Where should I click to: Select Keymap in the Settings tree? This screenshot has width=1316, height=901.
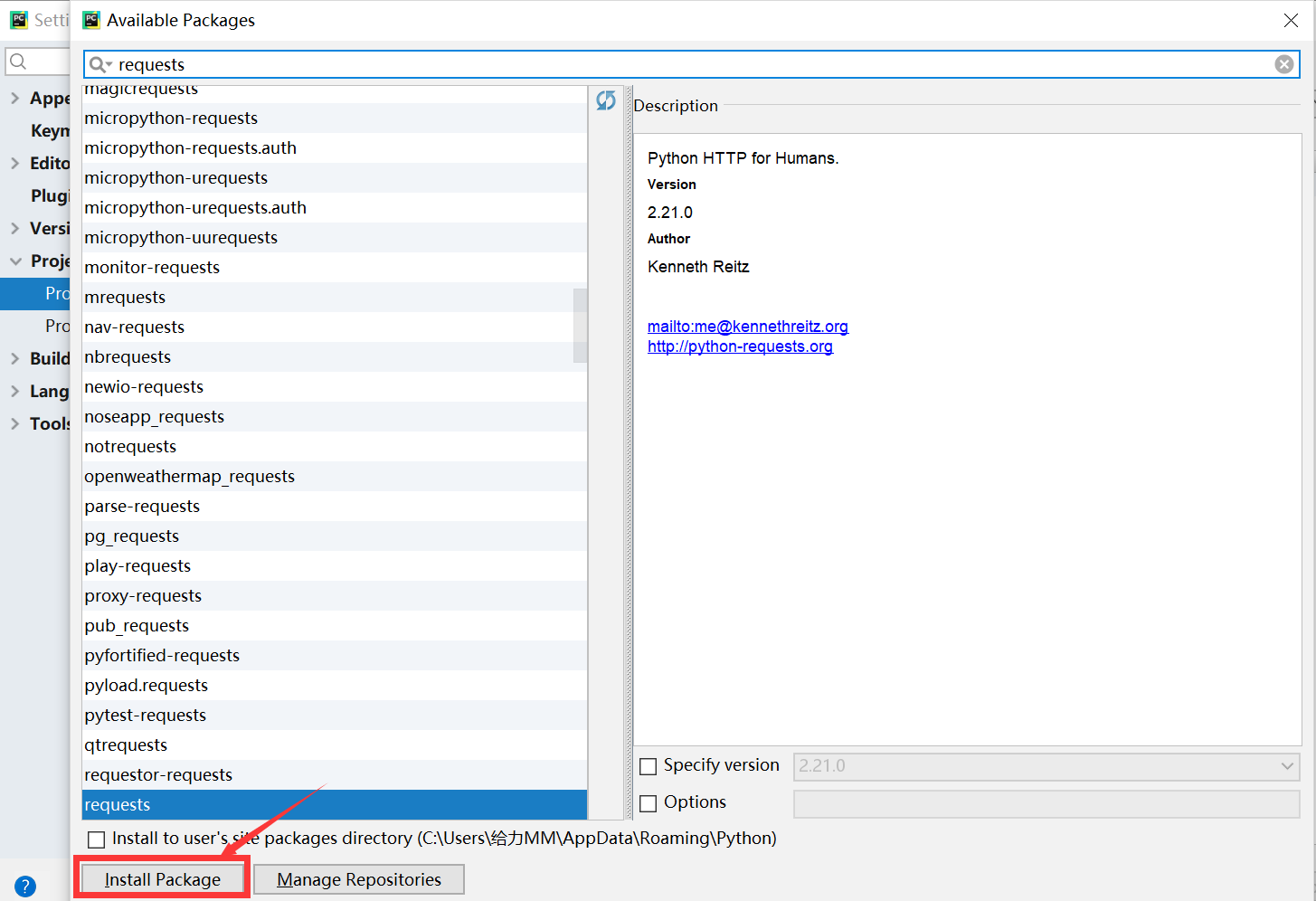[x=50, y=130]
